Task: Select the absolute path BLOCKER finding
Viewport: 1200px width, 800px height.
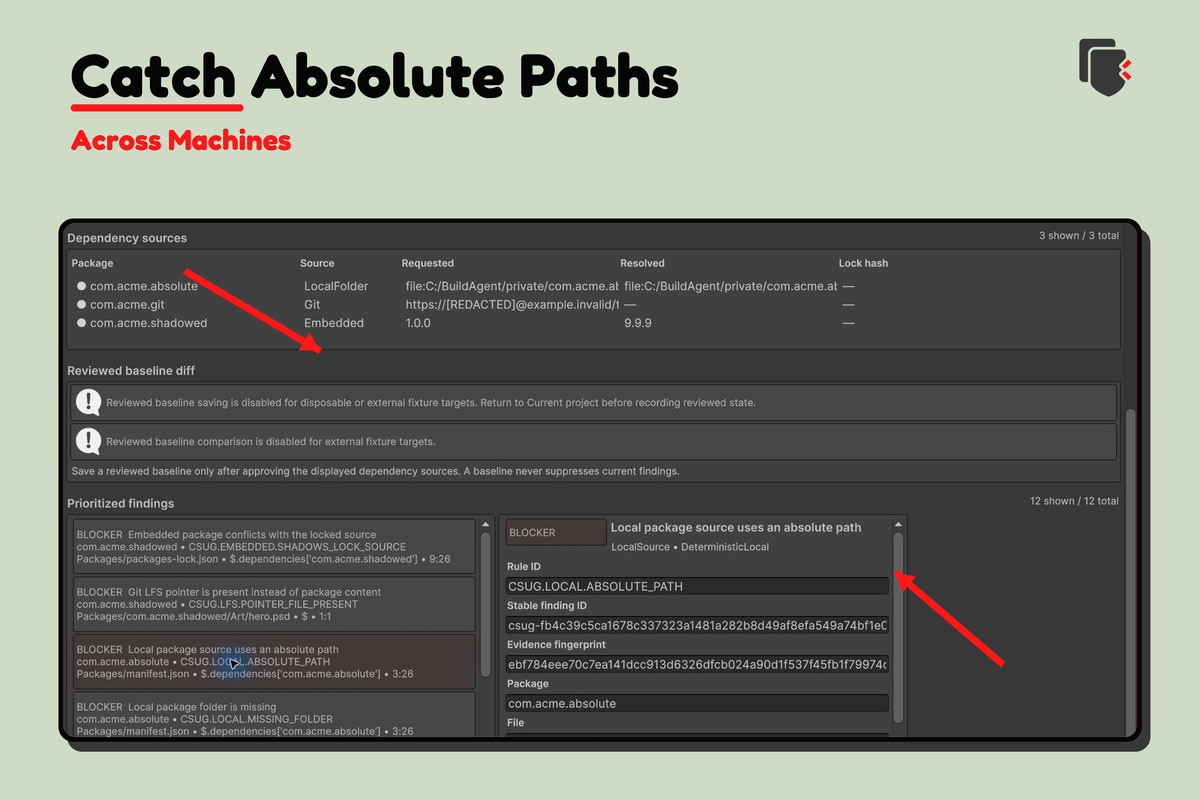Action: pos(274,661)
